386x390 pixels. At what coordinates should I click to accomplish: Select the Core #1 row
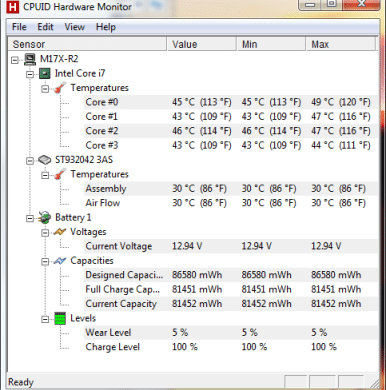pyautogui.click(x=231, y=117)
